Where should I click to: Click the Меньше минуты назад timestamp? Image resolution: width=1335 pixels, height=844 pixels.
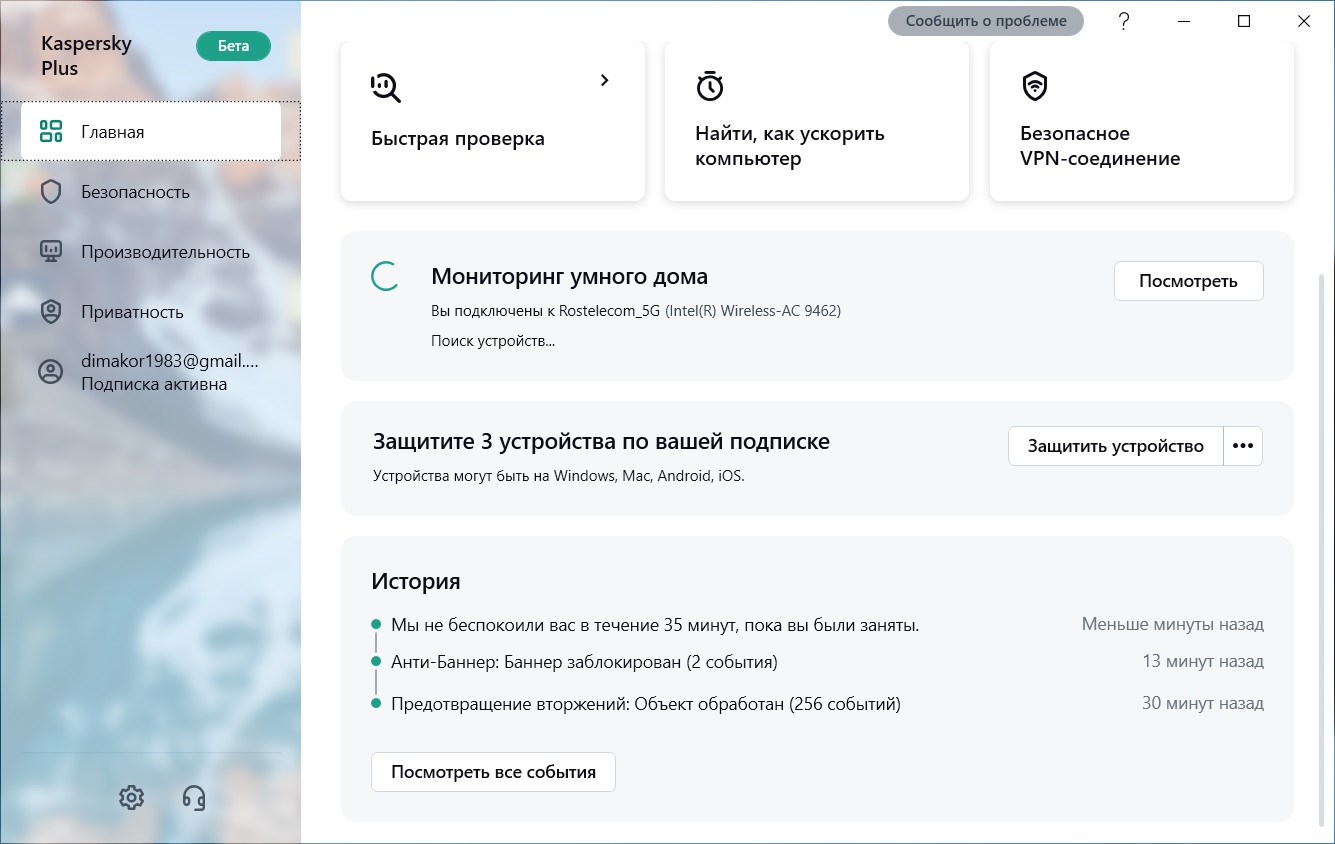1172,624
